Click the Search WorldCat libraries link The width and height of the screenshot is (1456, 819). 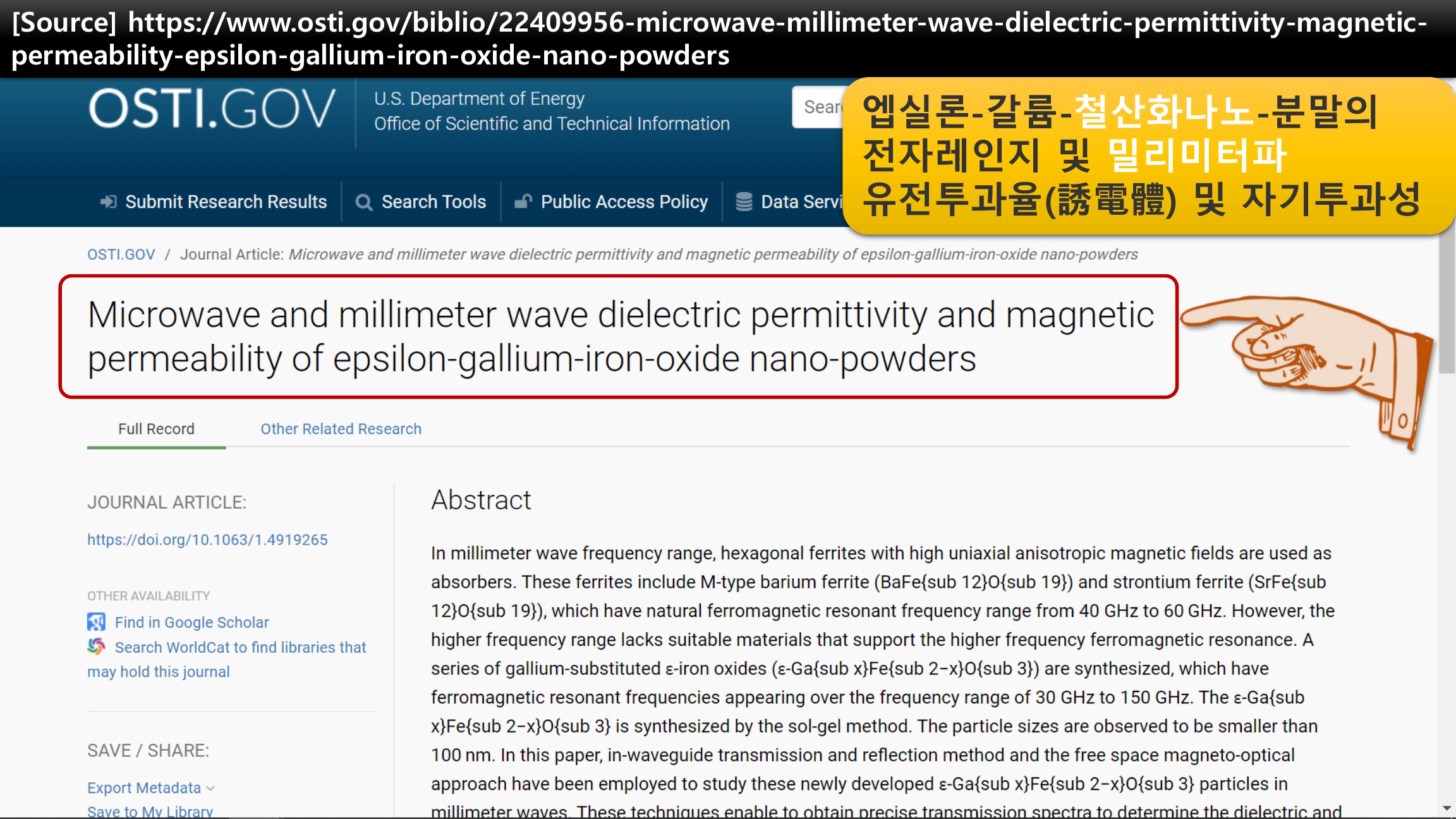coord(240,647)
